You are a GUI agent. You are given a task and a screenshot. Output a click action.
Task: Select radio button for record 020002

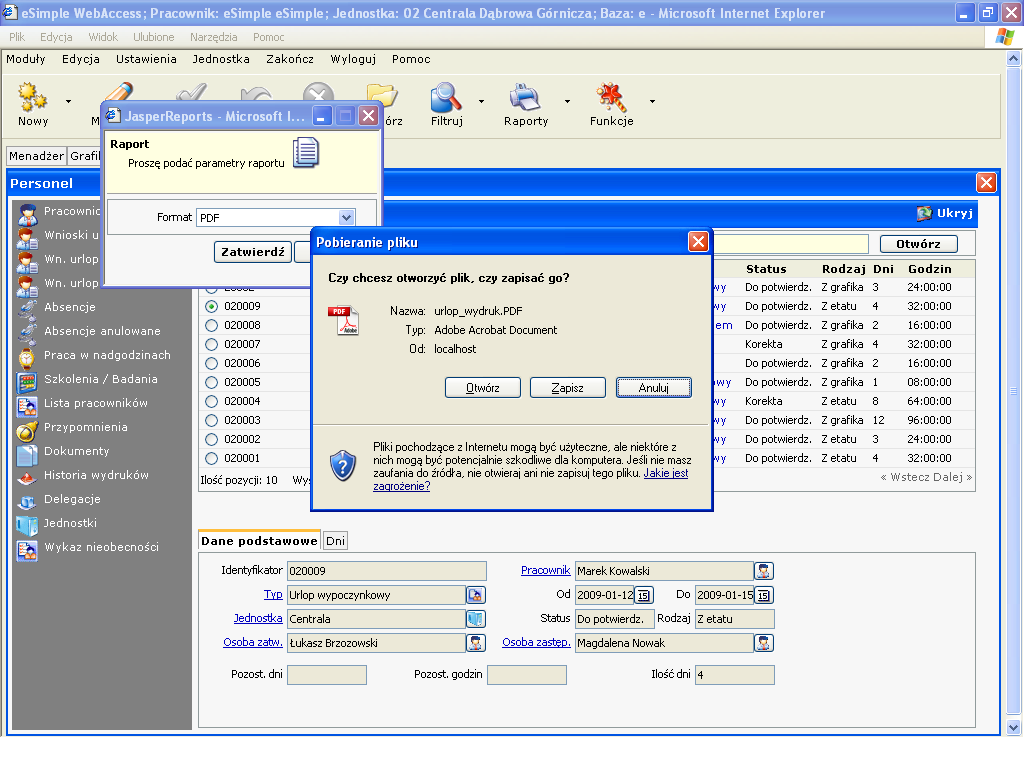point(212,439)
